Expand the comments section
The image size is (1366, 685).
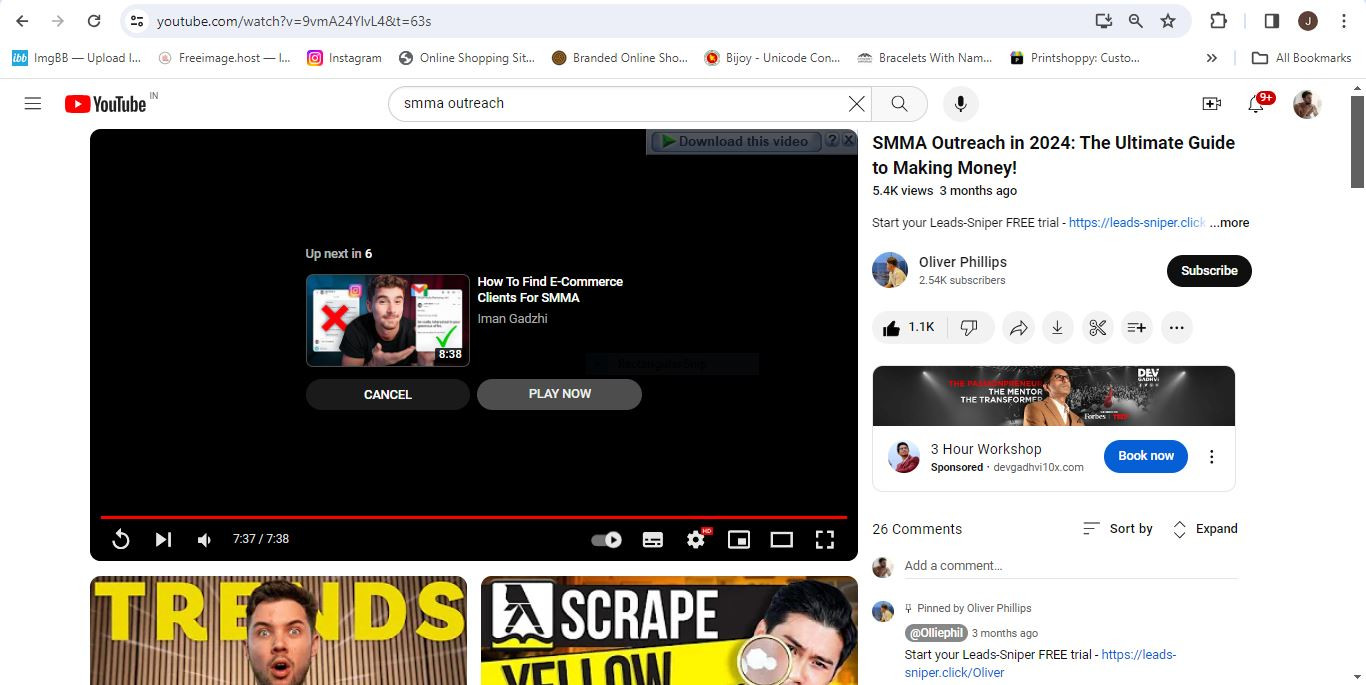pos(1205,529)
